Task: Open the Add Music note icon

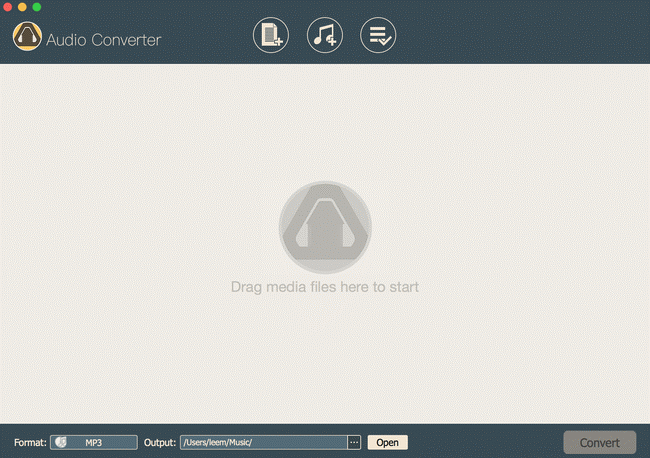Action: 325,37
